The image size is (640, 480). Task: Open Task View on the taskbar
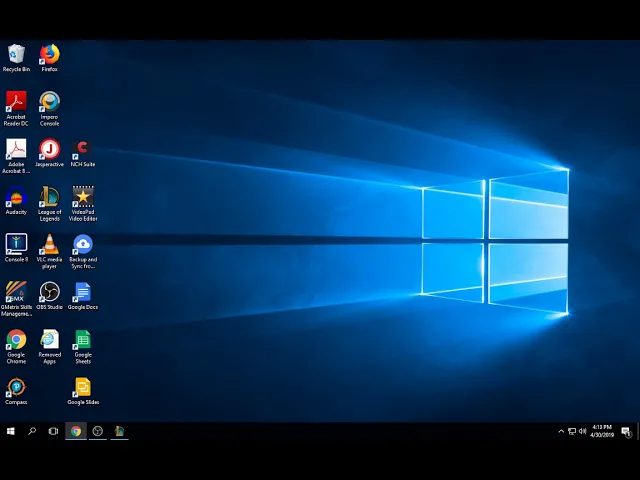53,431
